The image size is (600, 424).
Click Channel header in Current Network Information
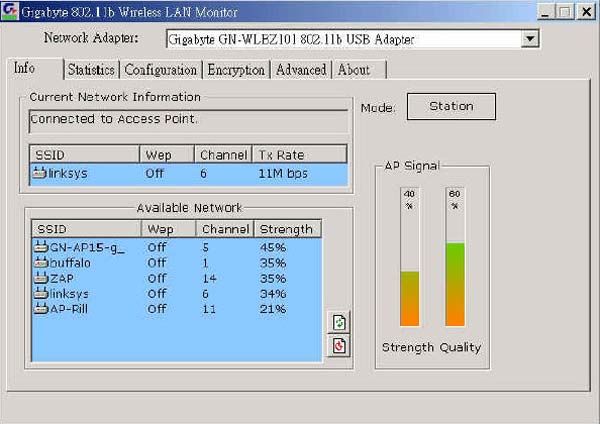(223, 155)
